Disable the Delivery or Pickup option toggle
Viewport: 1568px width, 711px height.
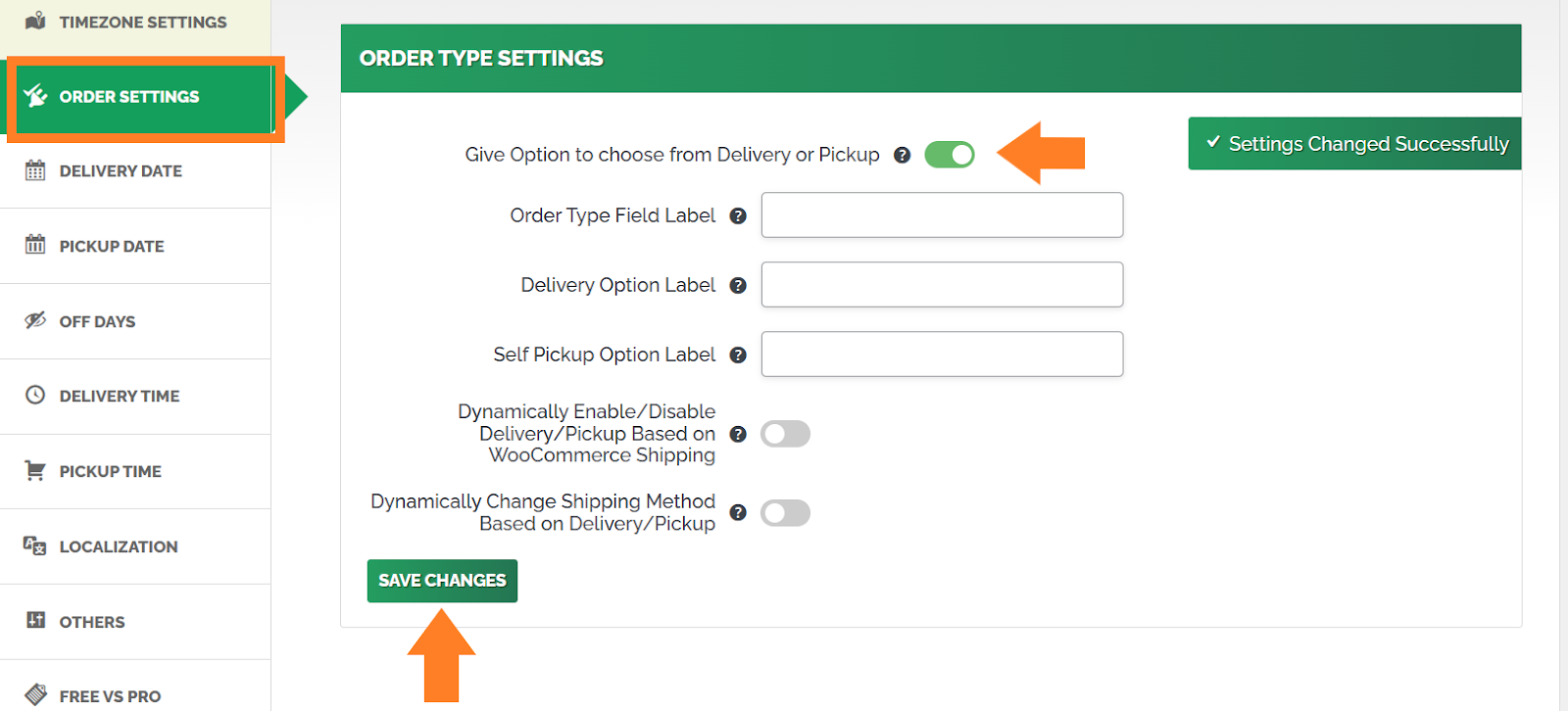(950, 155)
